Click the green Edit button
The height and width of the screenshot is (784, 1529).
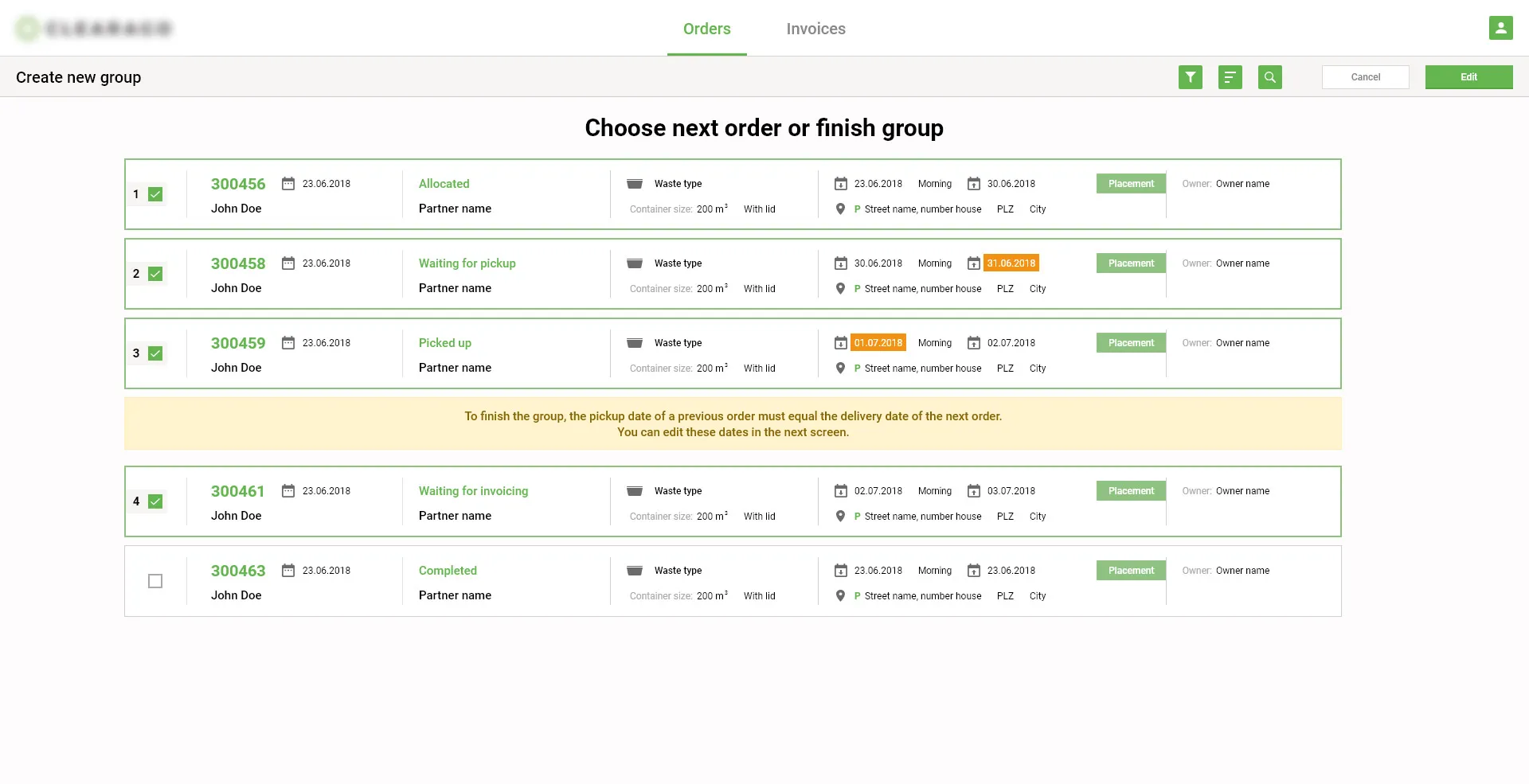[1468, 77]
